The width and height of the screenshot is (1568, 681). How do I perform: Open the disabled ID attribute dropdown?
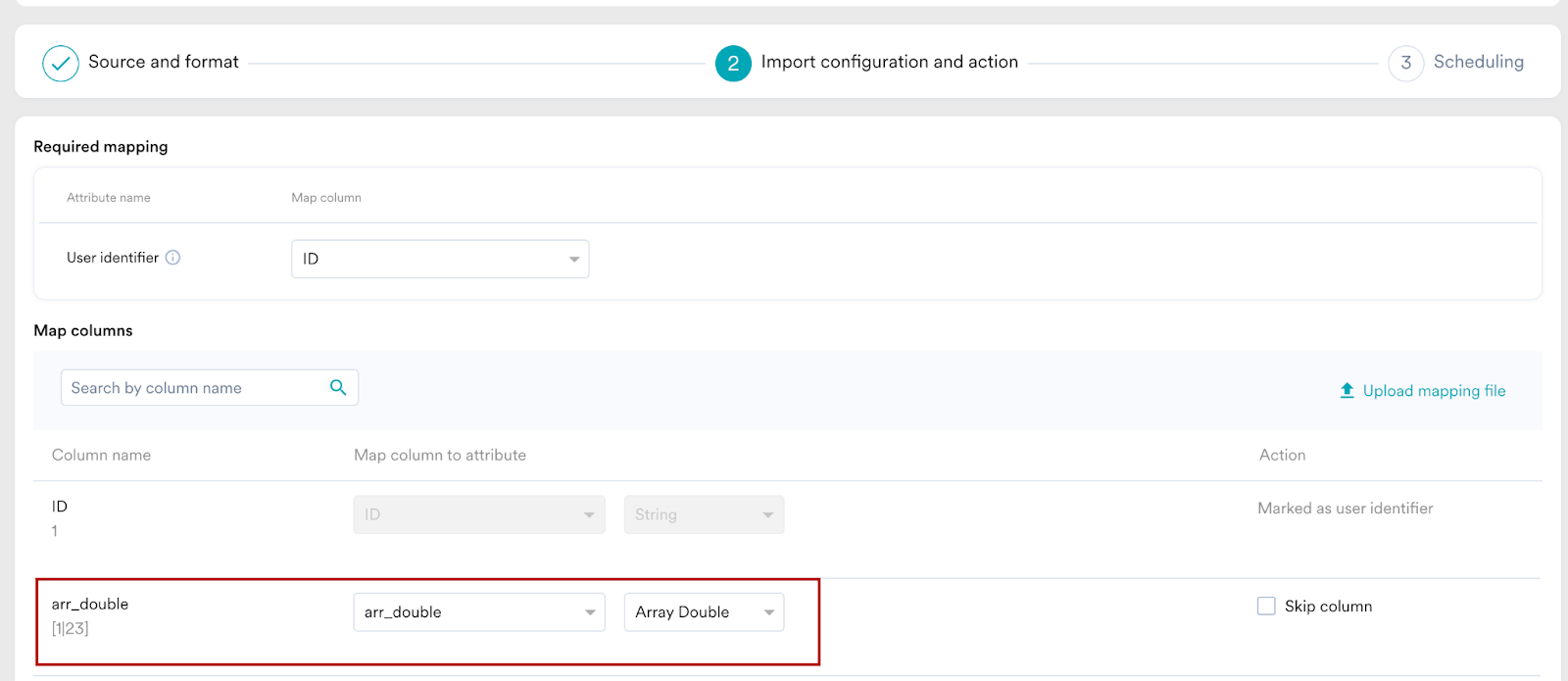[x=479, y=514]
